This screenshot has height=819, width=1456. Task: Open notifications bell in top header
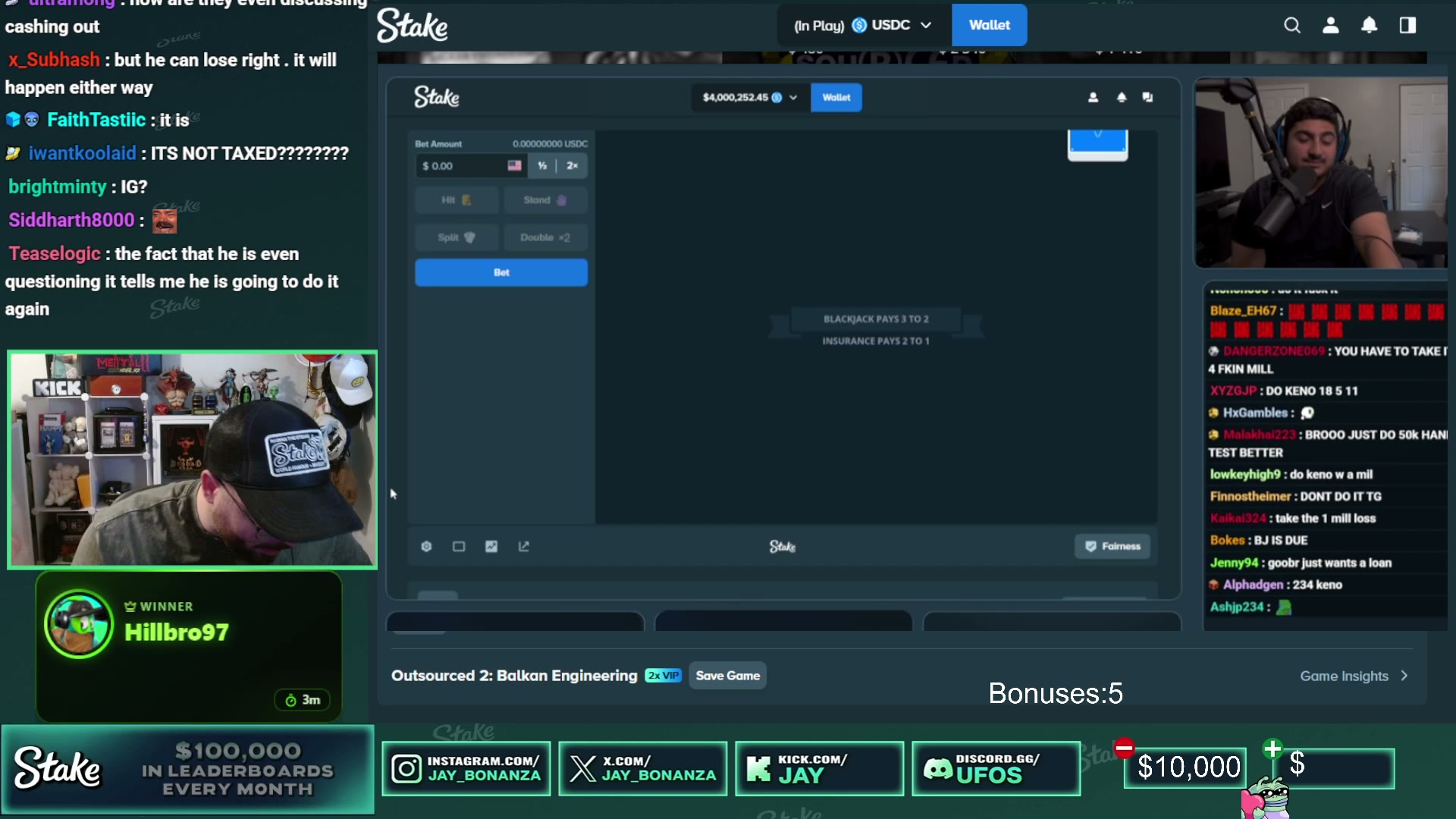(1370, 25)
